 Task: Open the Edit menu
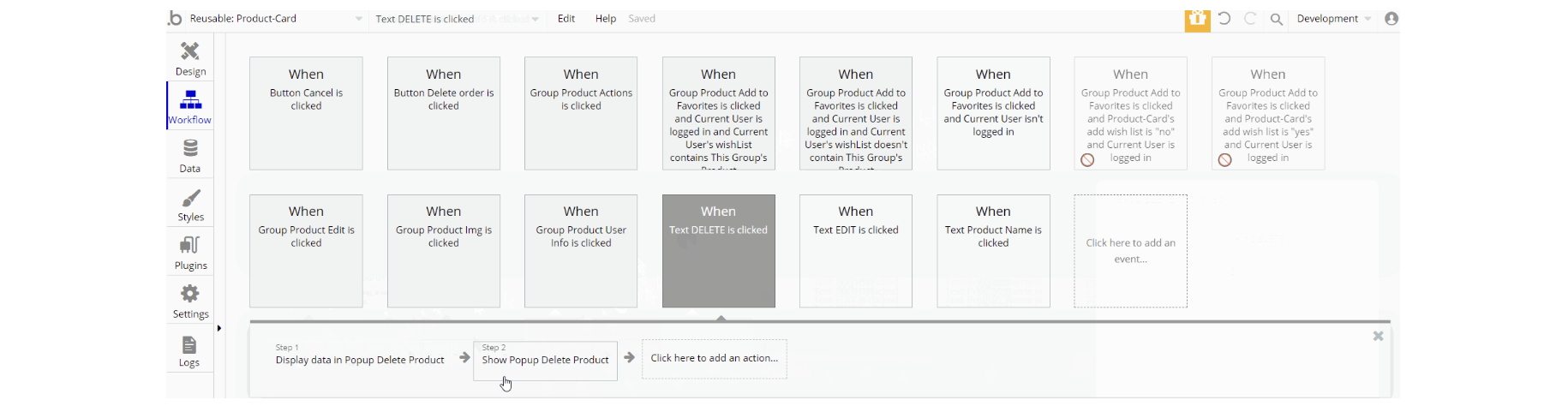tap(566, 19)
